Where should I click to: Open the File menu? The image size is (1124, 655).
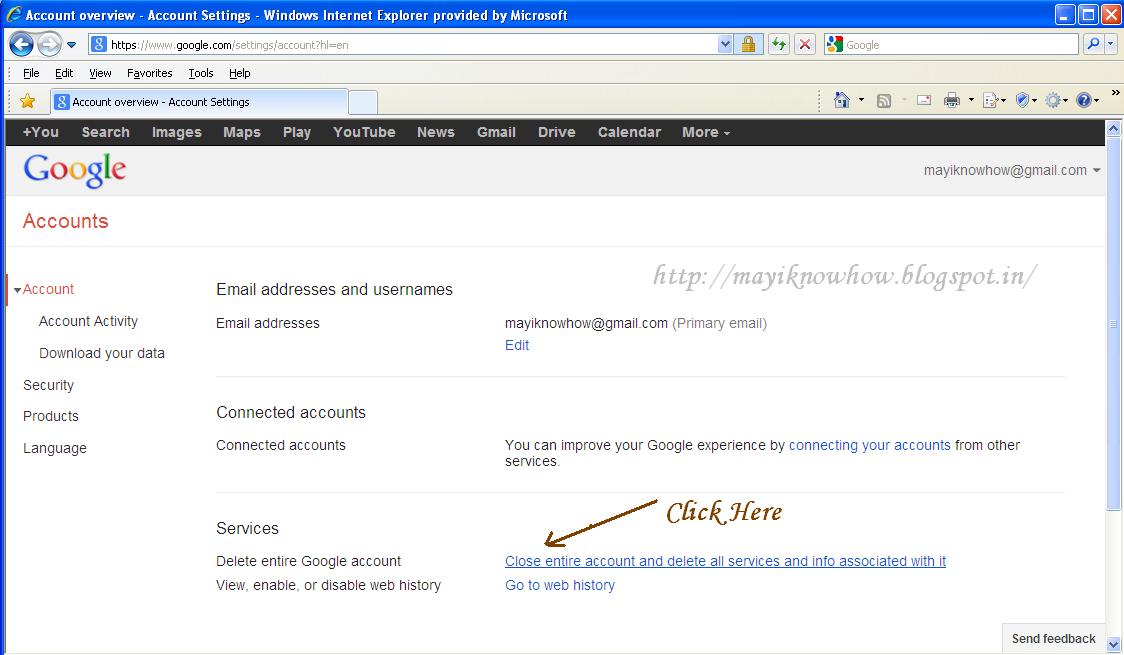coord(31,73)
